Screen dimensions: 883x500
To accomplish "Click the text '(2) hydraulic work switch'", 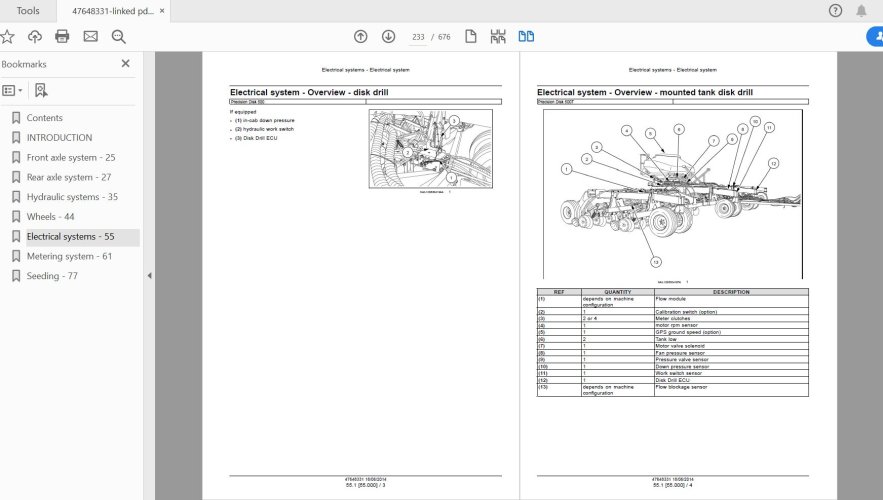I will tap(264, 129).
